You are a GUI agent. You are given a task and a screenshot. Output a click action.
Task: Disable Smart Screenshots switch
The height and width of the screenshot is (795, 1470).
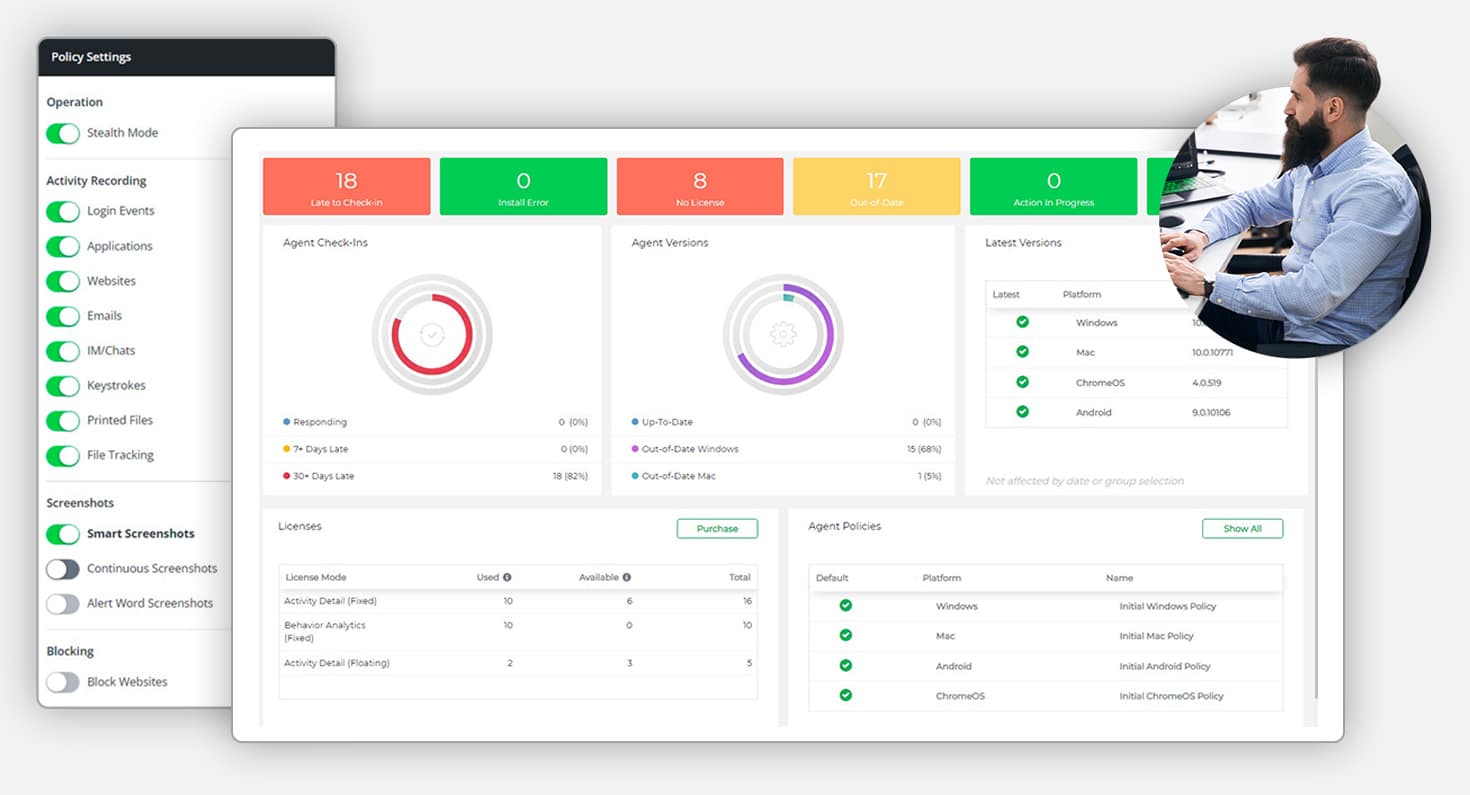tap(63, 534)
